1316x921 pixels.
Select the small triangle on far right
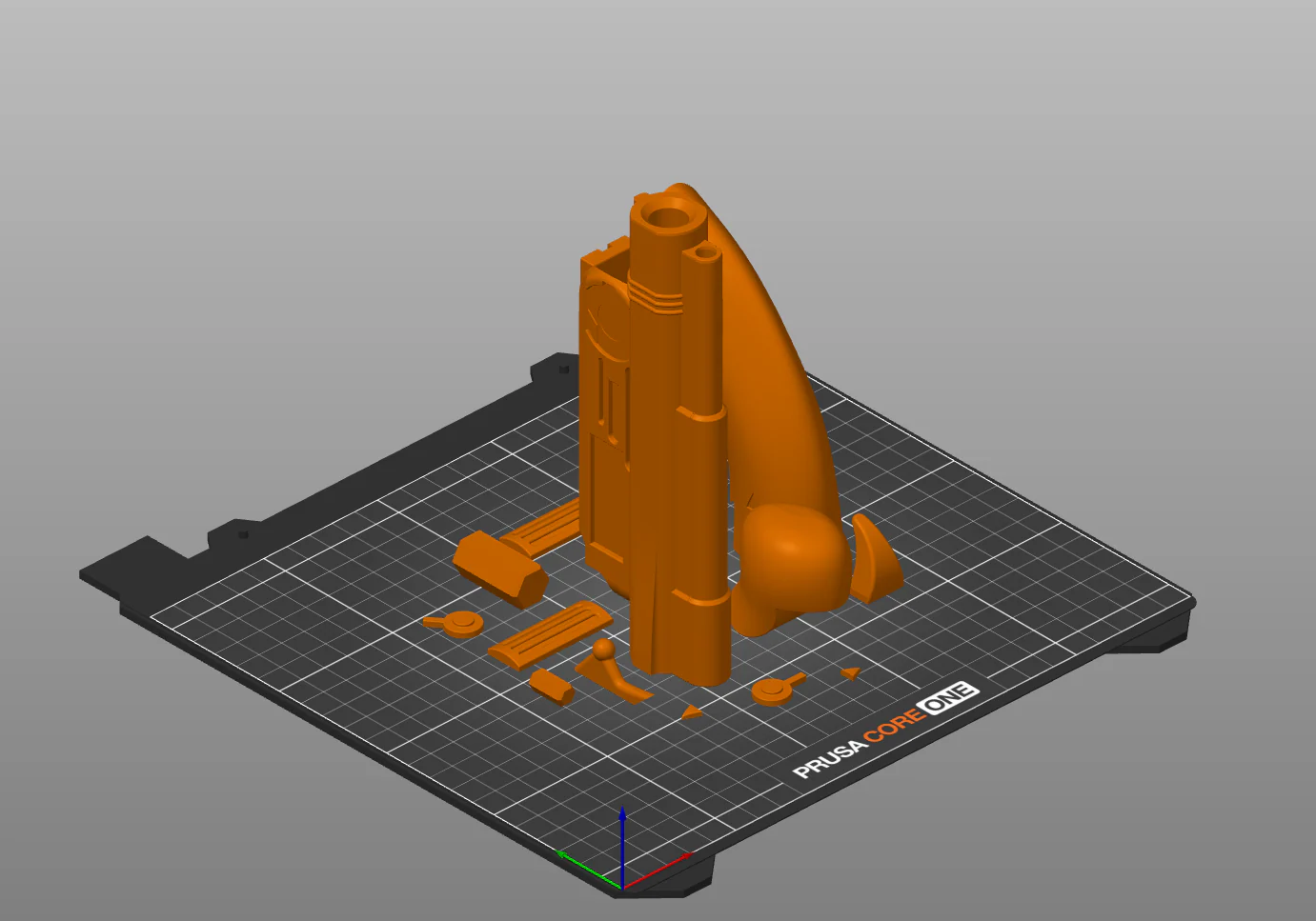850,673
